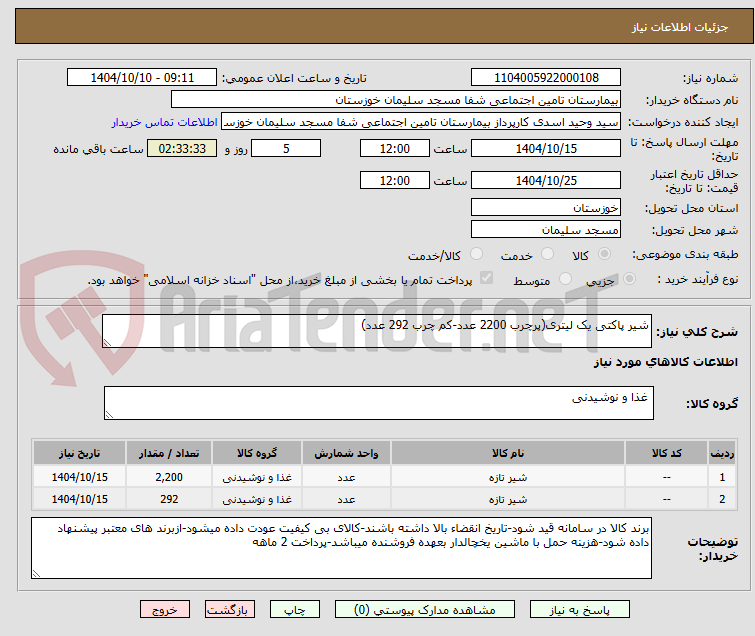
Task: Click the days remaining field showing 5
Action: 286,148
